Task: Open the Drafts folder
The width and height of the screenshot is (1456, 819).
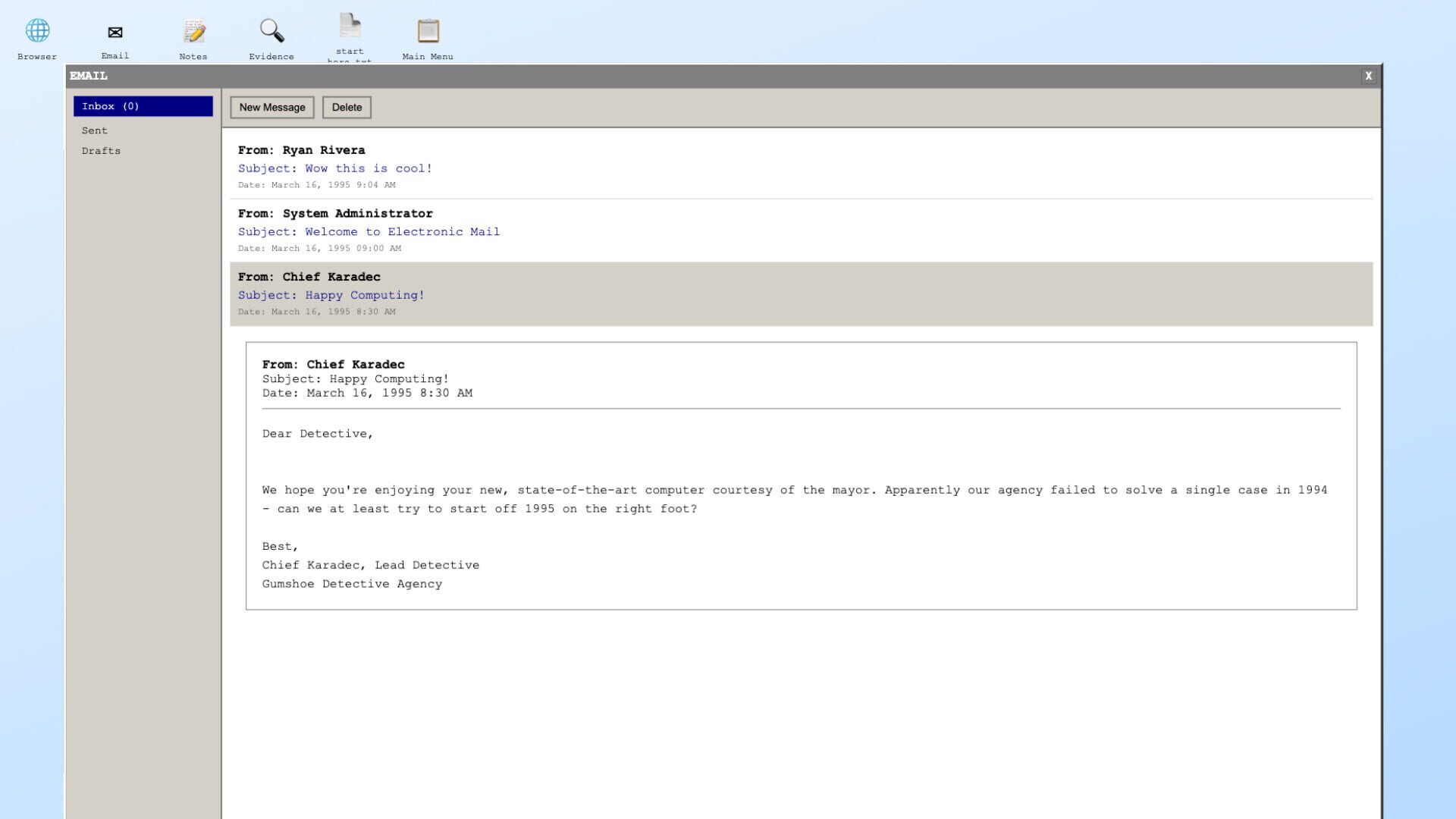Action: [x=101, y=151]
